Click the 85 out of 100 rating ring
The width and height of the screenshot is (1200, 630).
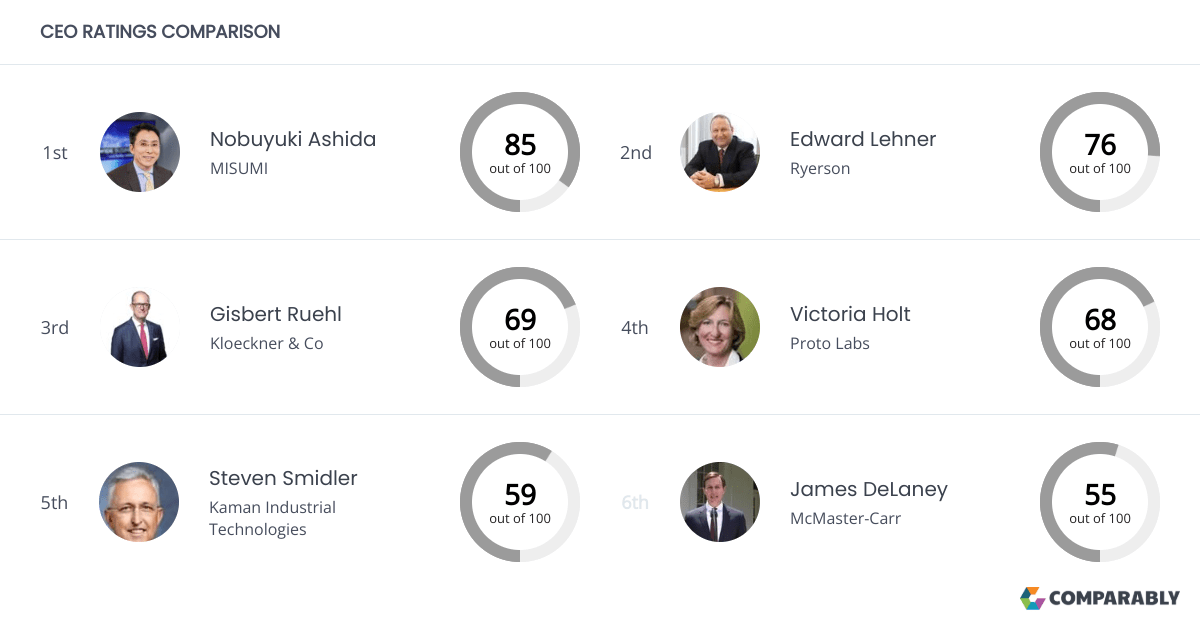click(520, 152)
